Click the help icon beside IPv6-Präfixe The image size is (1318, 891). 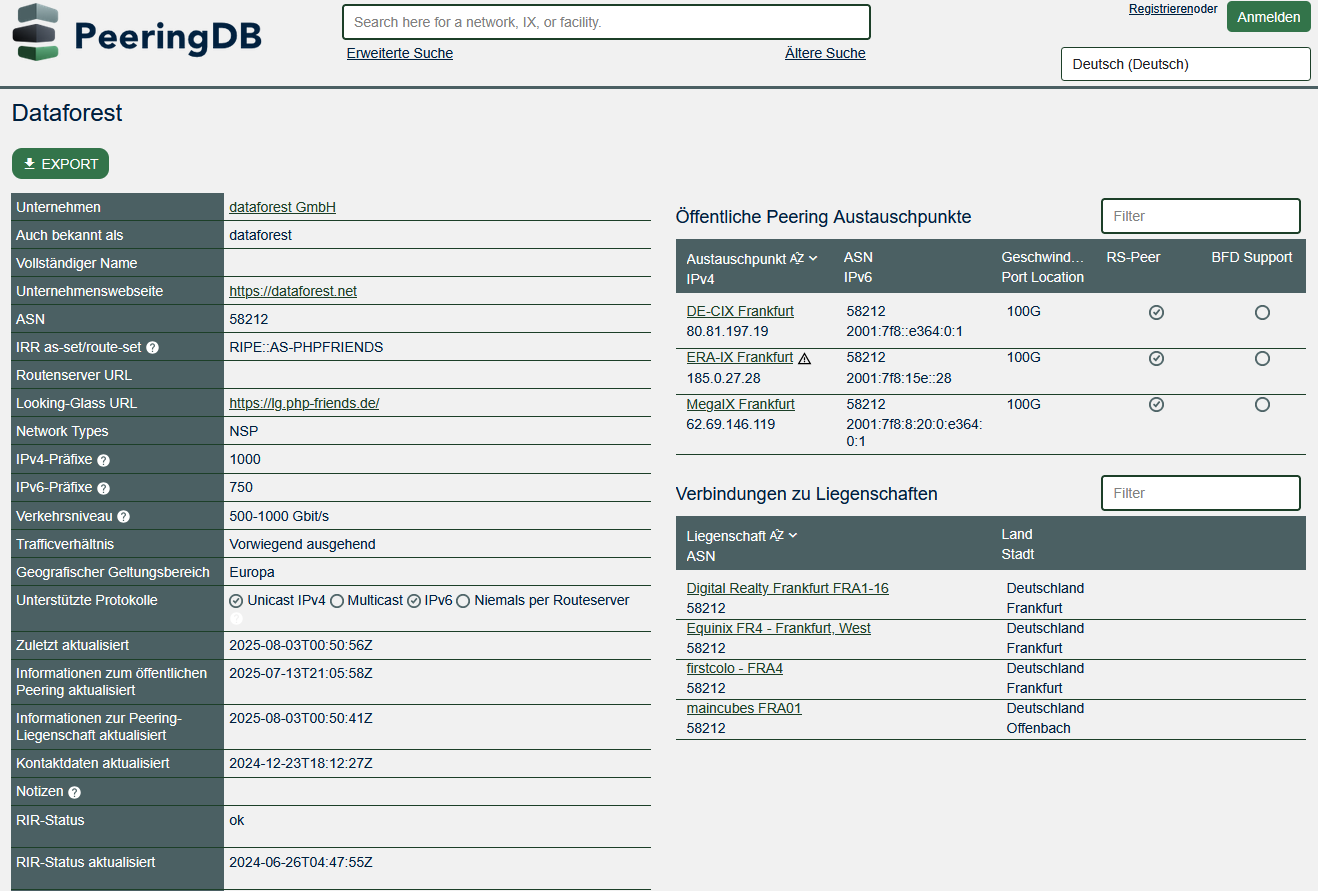pyautogui.click(x=104, y=487)
